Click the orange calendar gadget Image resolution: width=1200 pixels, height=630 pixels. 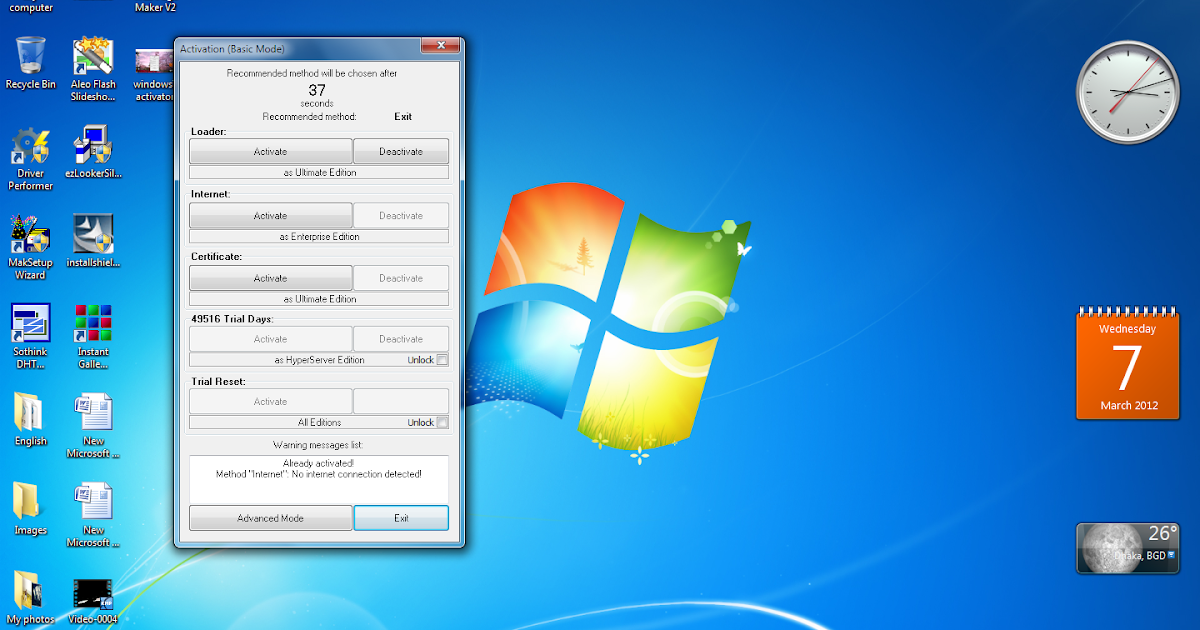1128,364
